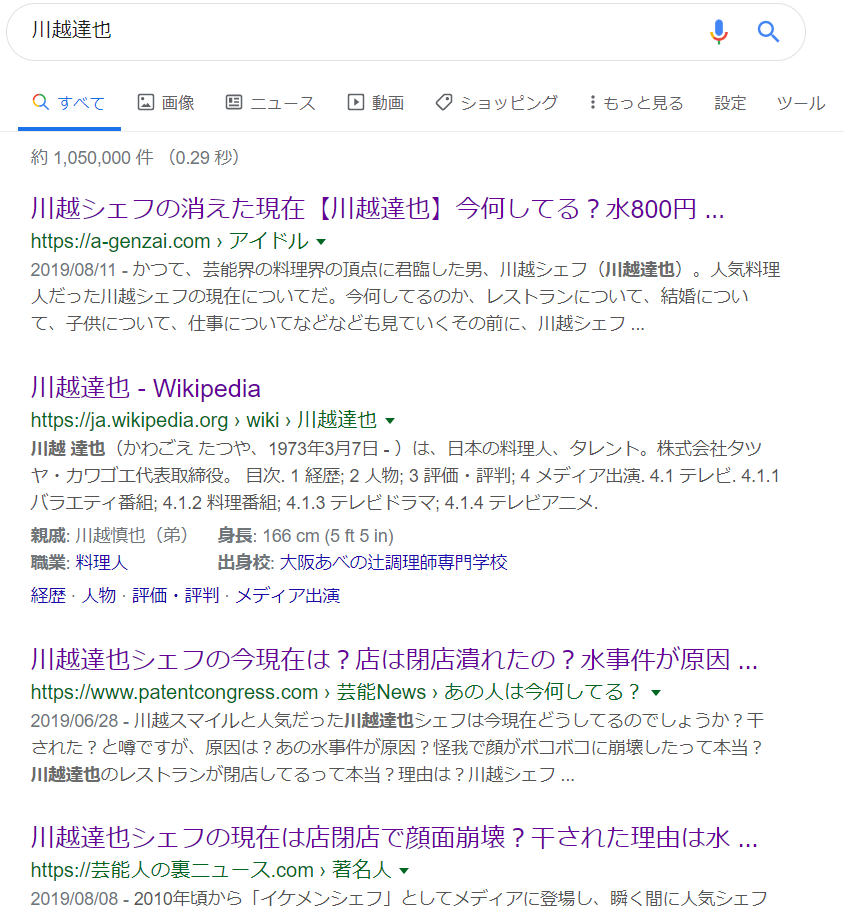Open the ツール options
The image size is (844, 915).
pyautogui.click(x=801, y=103)
